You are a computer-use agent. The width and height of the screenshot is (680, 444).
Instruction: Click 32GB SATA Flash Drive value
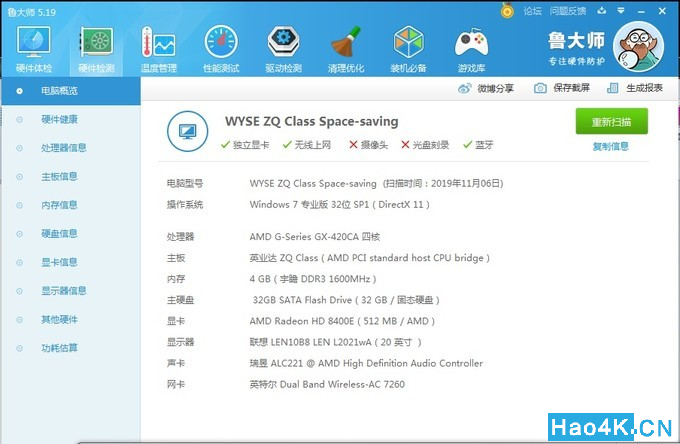coord(346,300)
